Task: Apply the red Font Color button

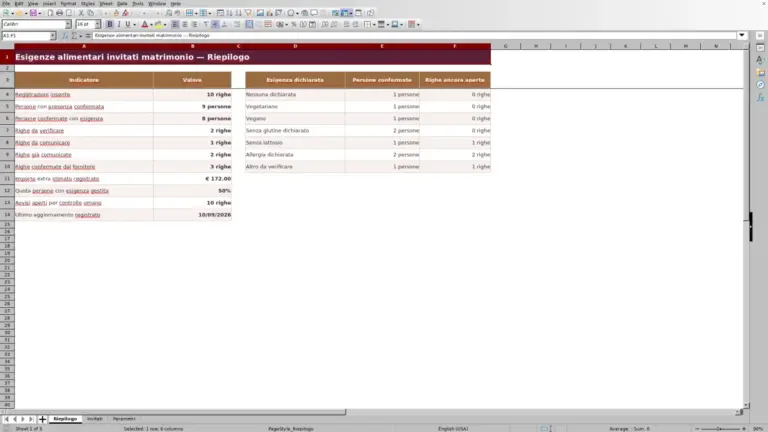Action: click(x=144, y=24)
